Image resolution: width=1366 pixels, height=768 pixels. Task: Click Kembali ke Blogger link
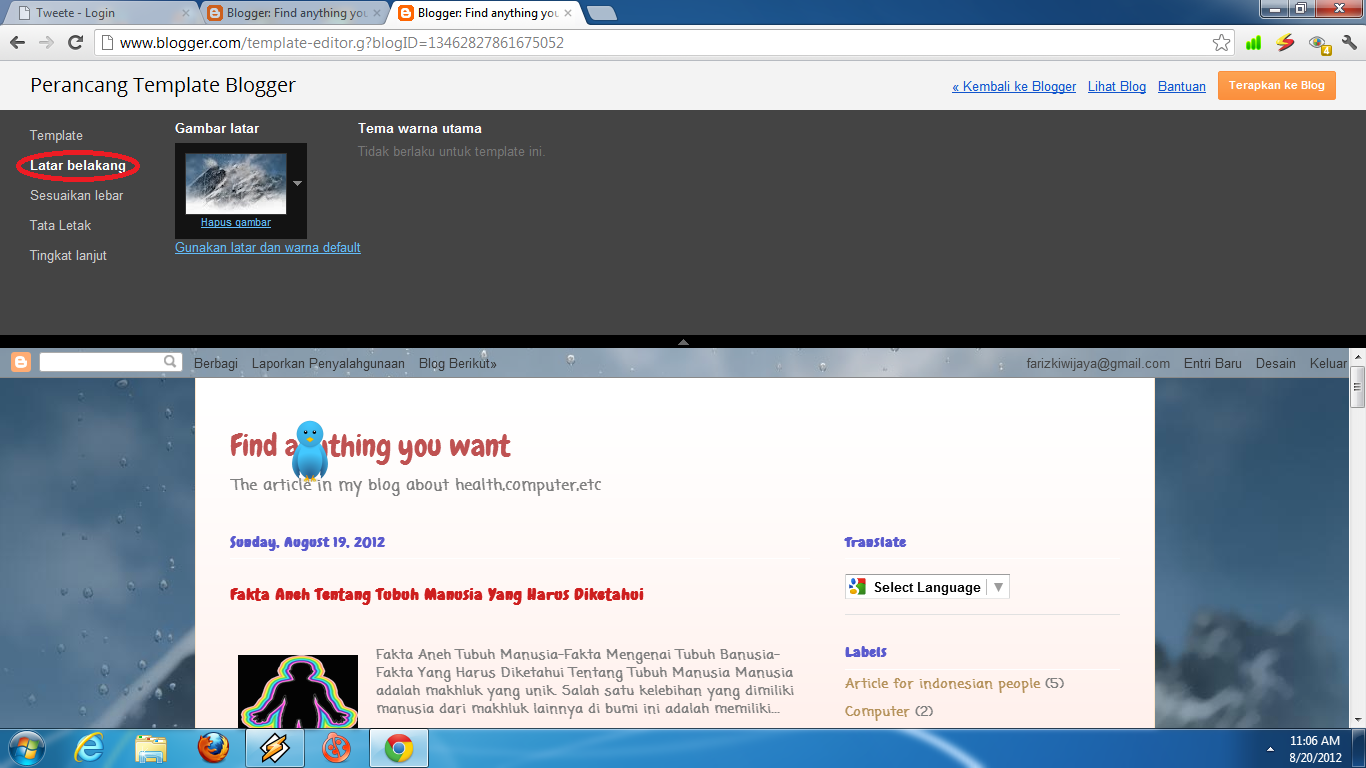click(1014, 86)
